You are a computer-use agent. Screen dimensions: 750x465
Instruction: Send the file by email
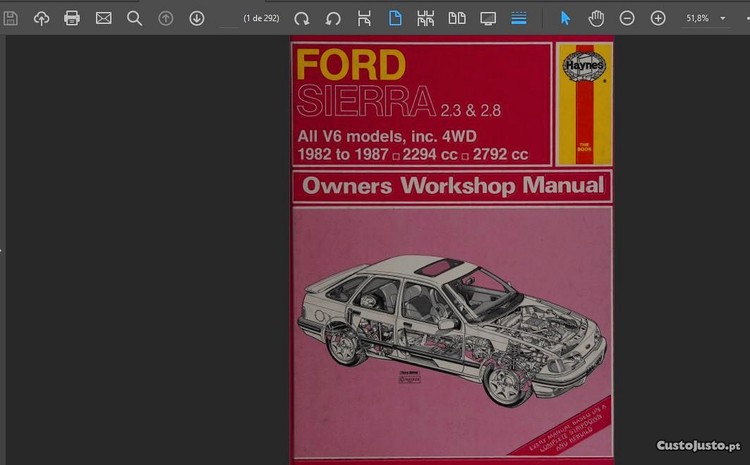point(103,18)
